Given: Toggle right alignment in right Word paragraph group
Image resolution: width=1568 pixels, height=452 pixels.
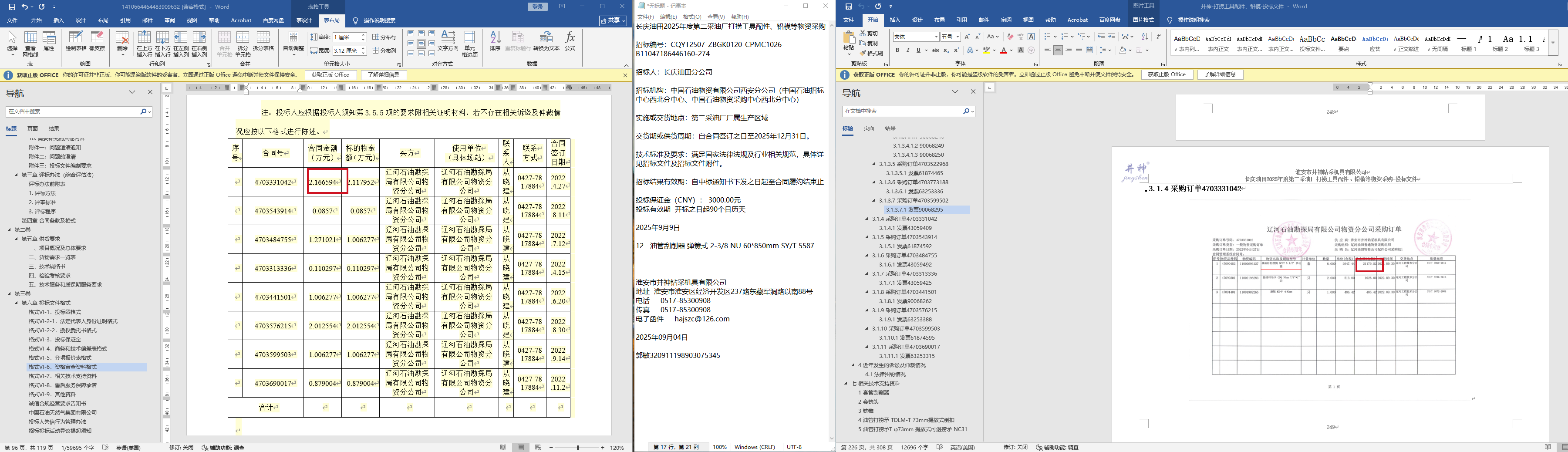Looking at the screenshot, I should 1068,51.
